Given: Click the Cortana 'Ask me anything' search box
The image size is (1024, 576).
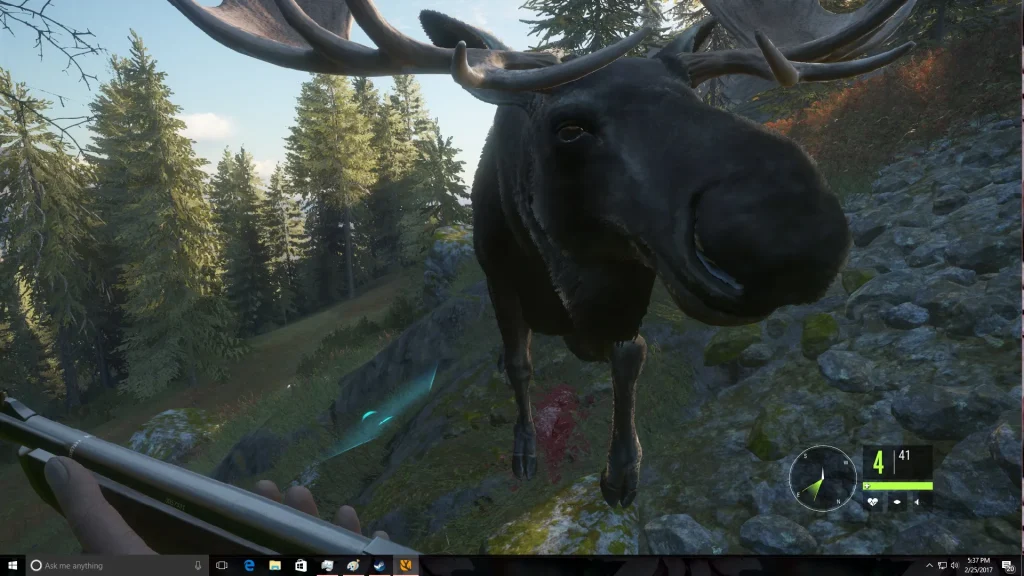Looking at the screenshot, I should coord(116,566).
